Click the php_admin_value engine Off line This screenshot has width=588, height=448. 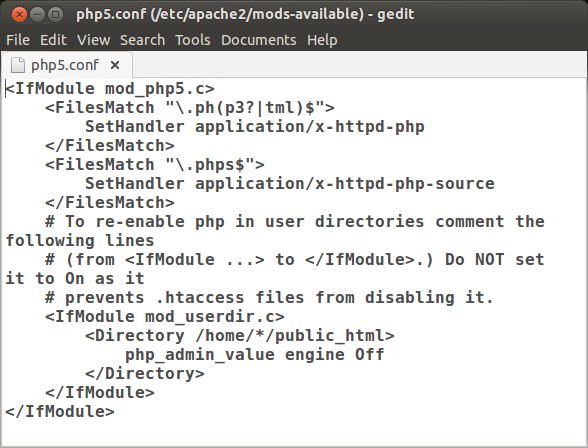[255, 355]
